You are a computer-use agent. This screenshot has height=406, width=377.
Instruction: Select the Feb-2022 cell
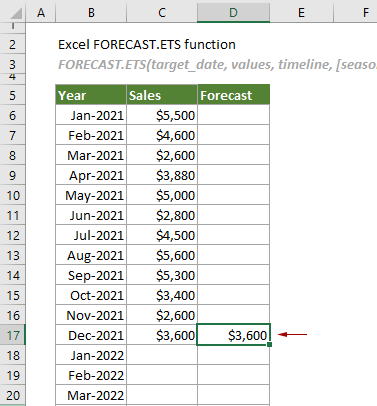point(91,375)
